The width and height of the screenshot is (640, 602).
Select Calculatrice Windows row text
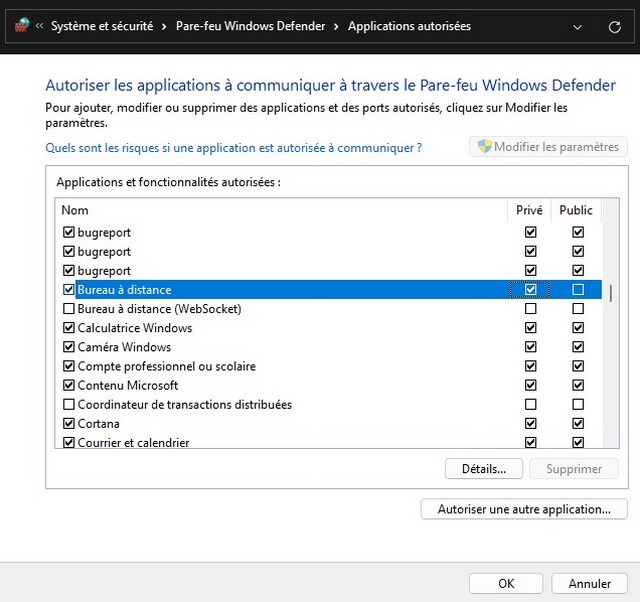[x=135, y=328]
